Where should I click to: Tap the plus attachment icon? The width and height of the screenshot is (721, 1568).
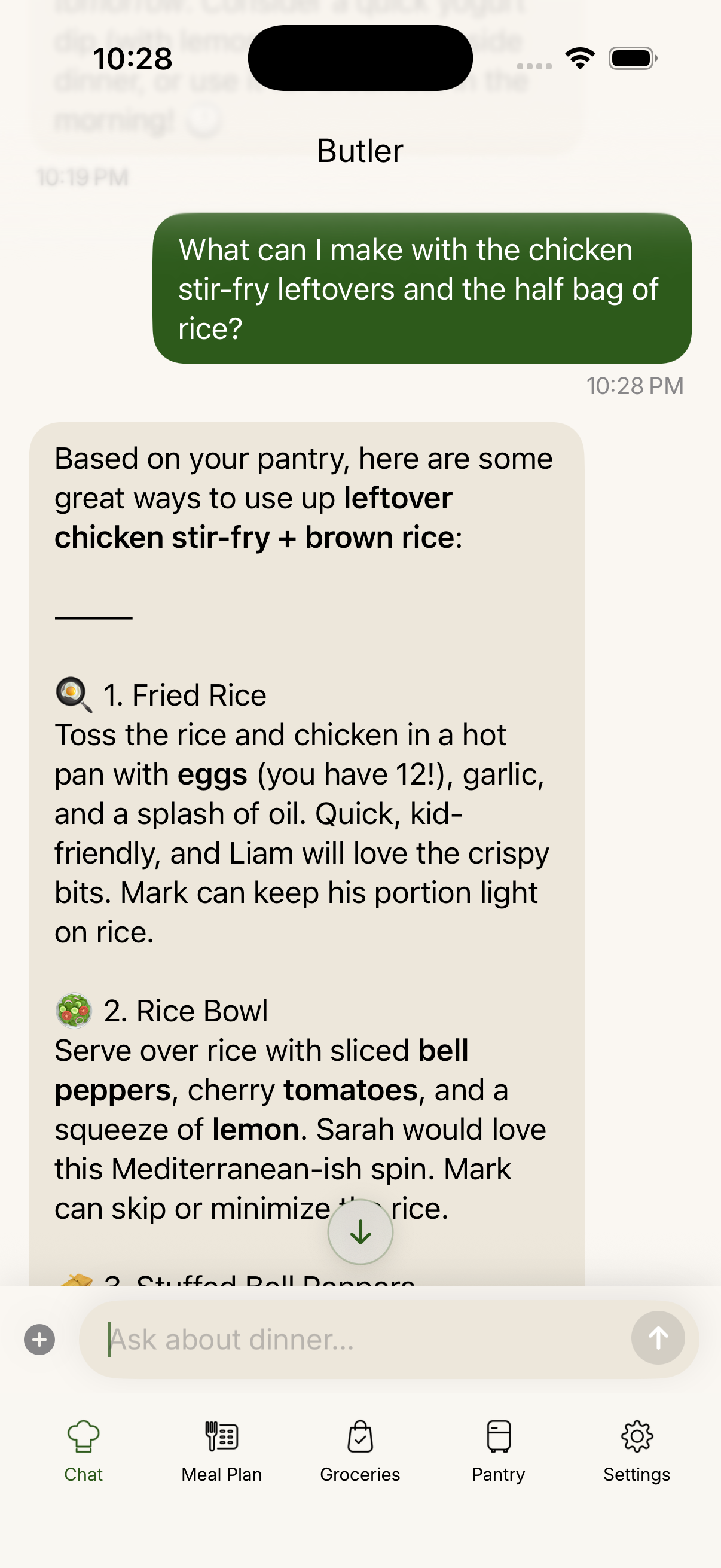point(39,1340)
